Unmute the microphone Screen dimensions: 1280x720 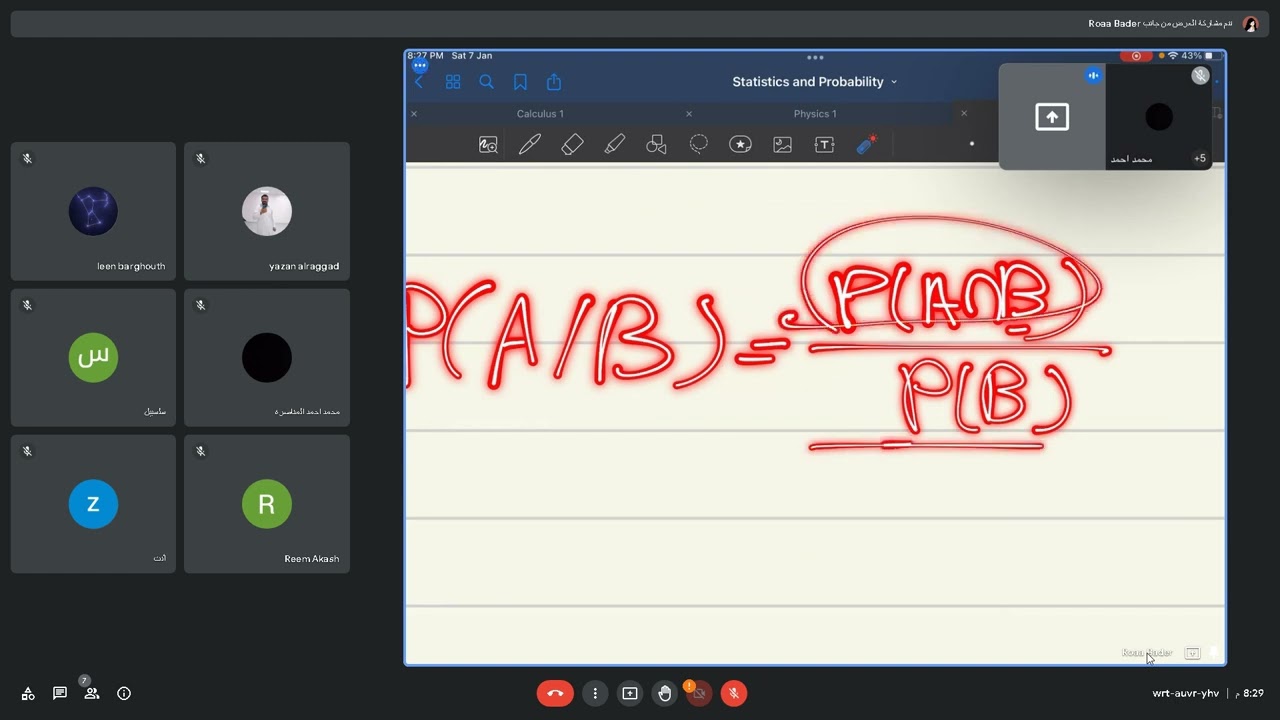734,693
